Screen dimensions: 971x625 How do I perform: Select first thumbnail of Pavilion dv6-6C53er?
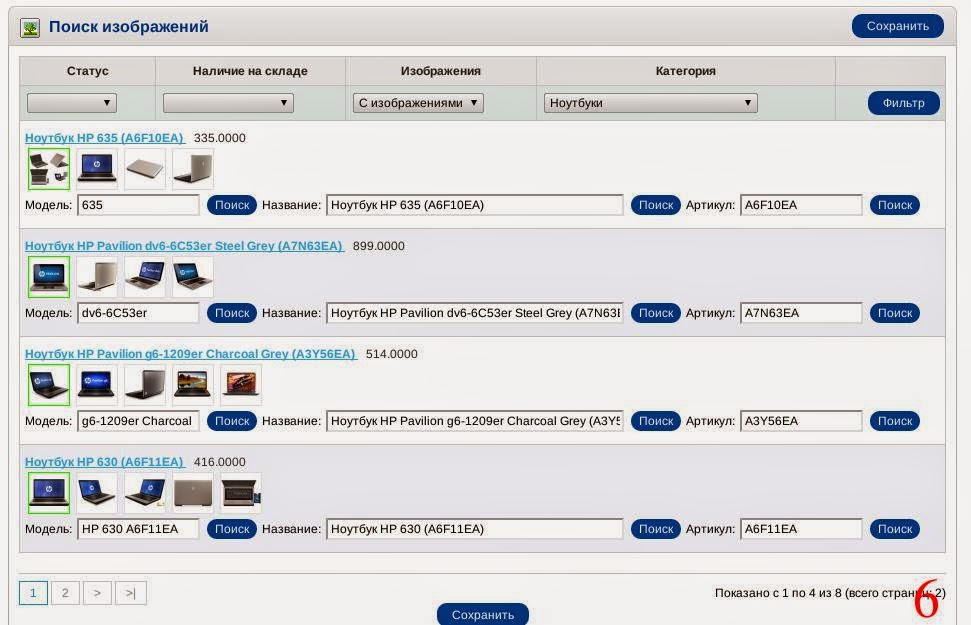pos(49,277)
